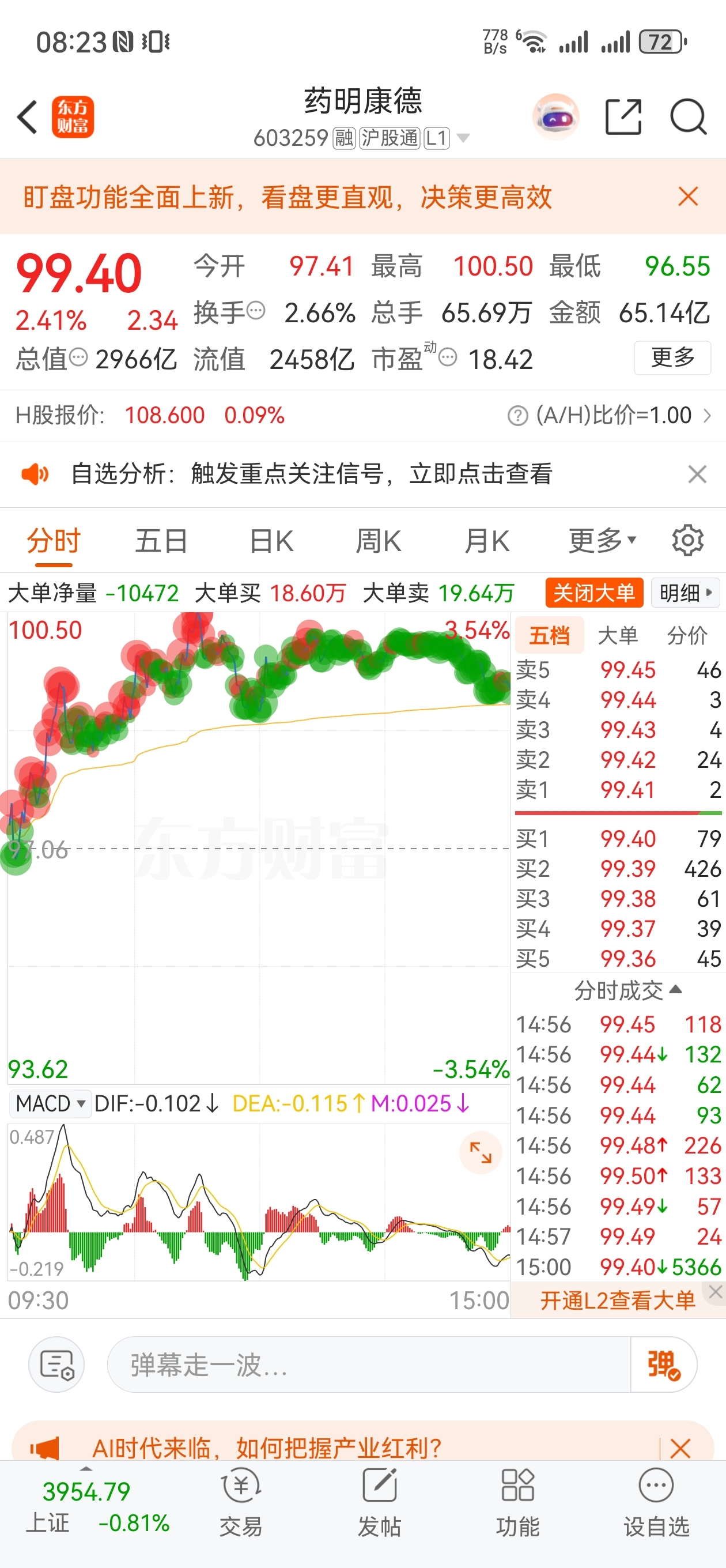Tap the 买2 99.39 order row

[x=618, y=869]
